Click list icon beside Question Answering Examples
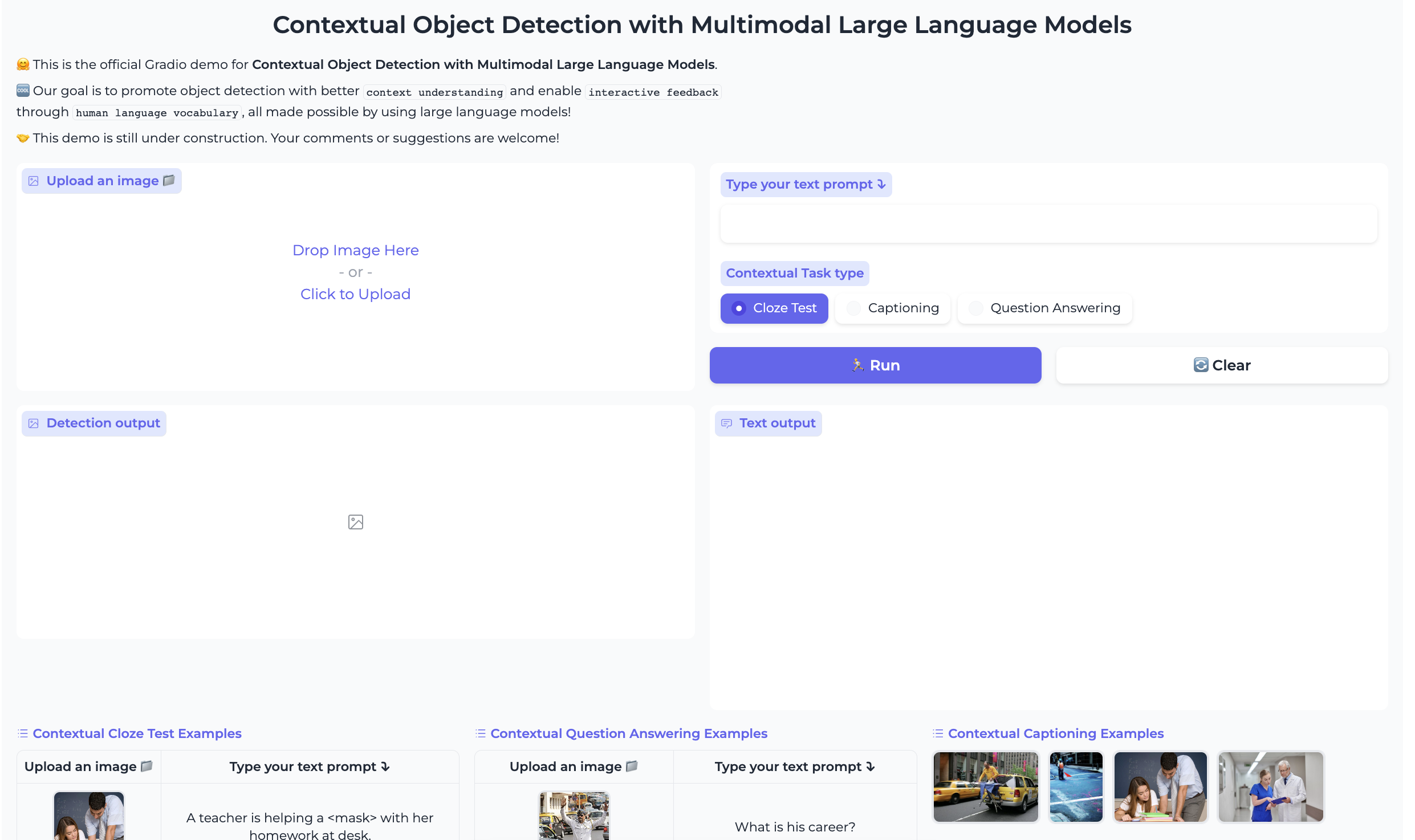Screen dimensions: 1415x840 [481, 733]
